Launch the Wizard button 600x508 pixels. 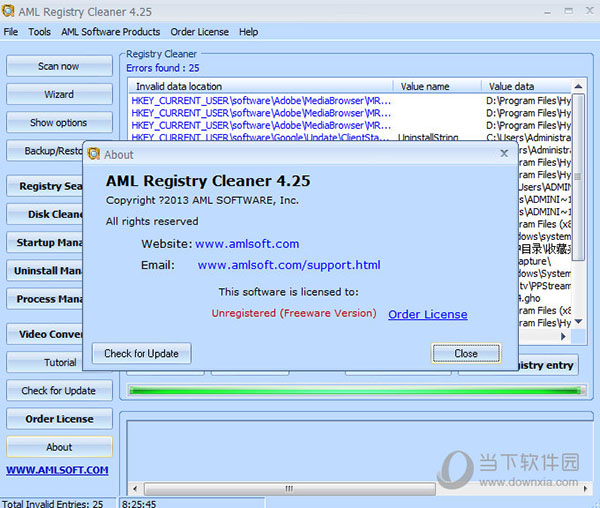click(59, 94)
